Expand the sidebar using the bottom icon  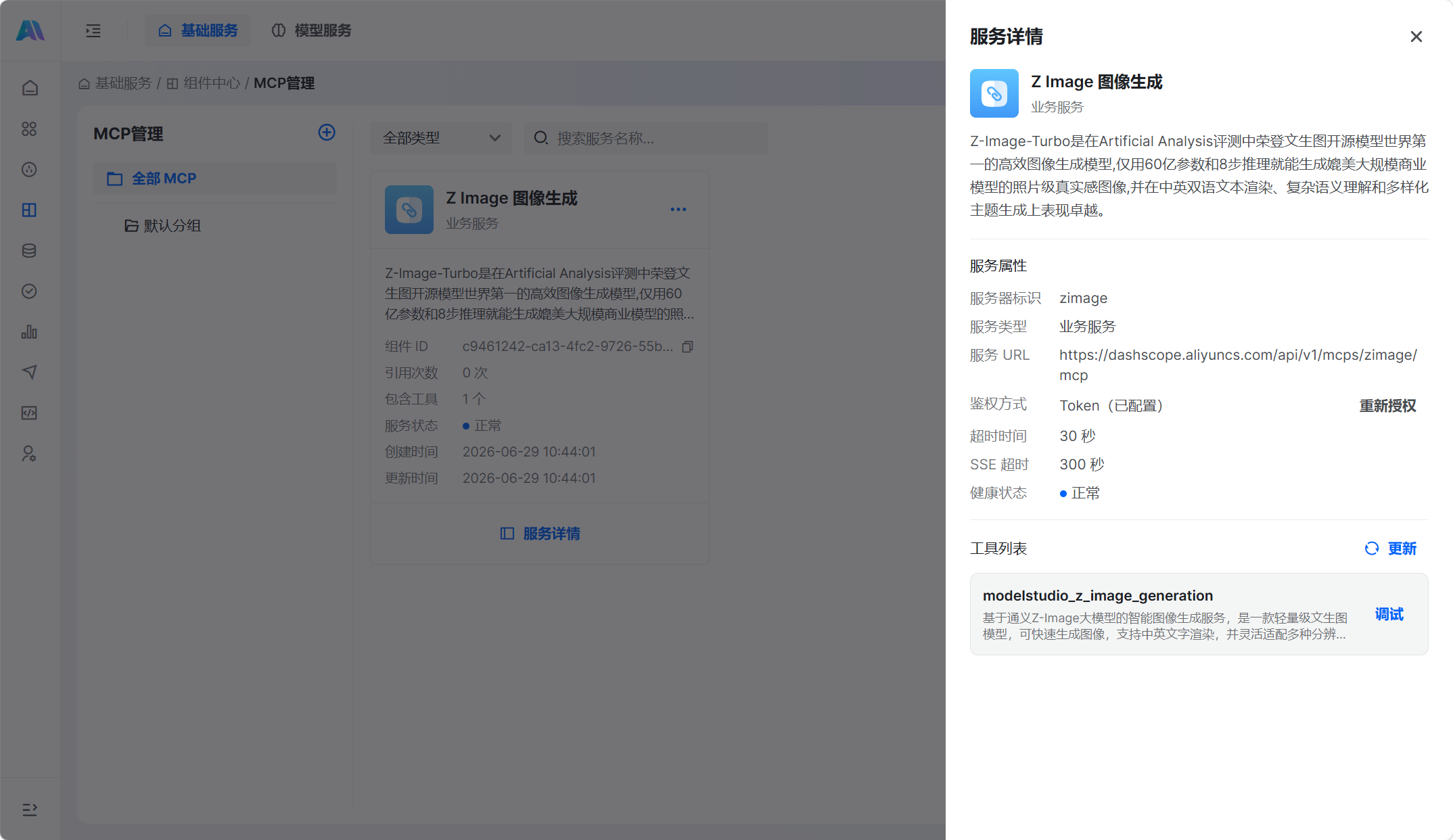(x=29, y=810)
